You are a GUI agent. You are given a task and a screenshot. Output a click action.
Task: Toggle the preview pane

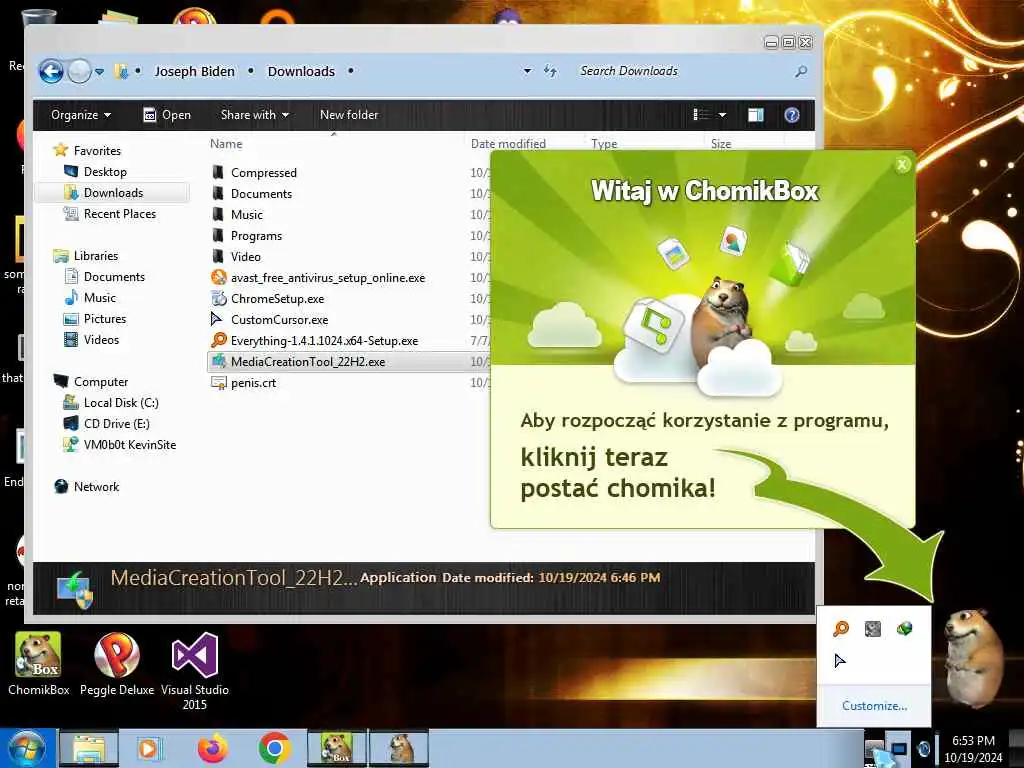756,116
